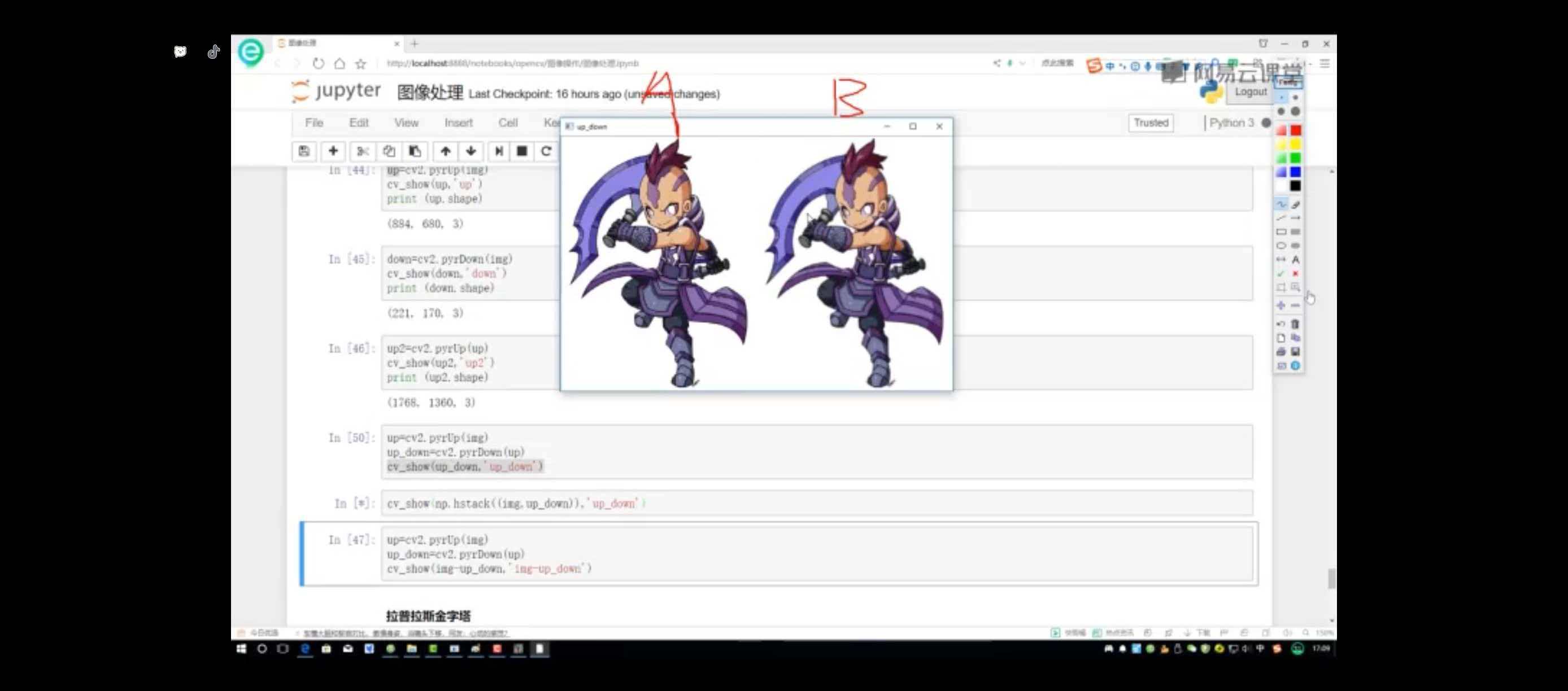Viewport: 1568px width, 691px height.
Task: Cut selected cells with scissors icon
Action: [363, 151]
